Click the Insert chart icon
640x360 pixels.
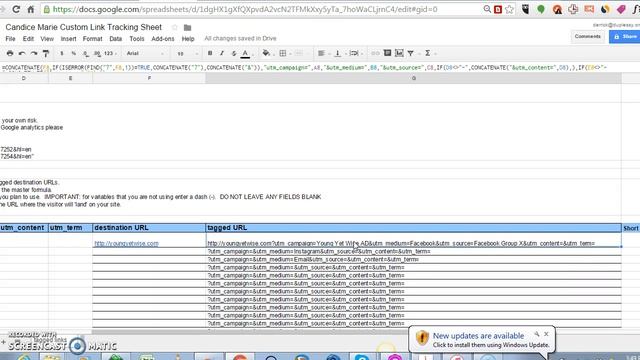coord(399,53)
